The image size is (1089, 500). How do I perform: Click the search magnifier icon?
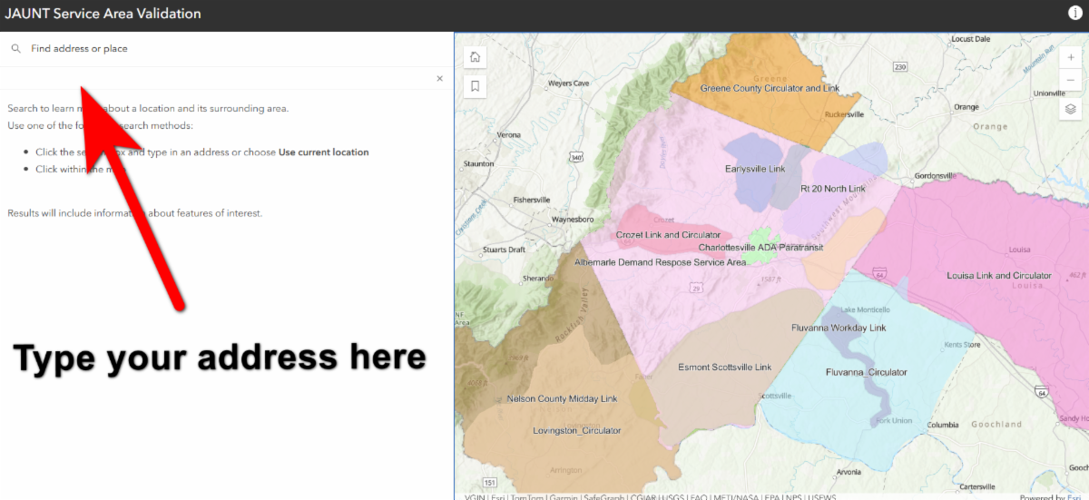(x=16, y=49)
